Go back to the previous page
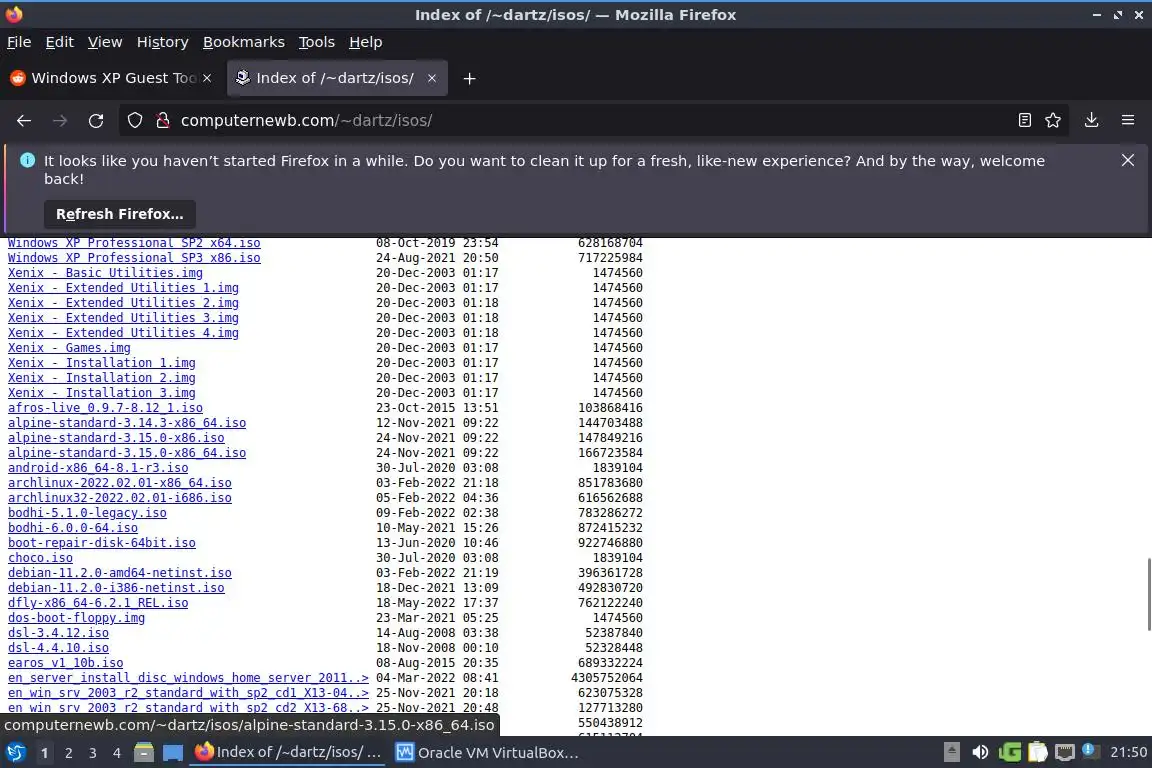The width and height of the screenshot is (1152, 768). pos(24,121)
